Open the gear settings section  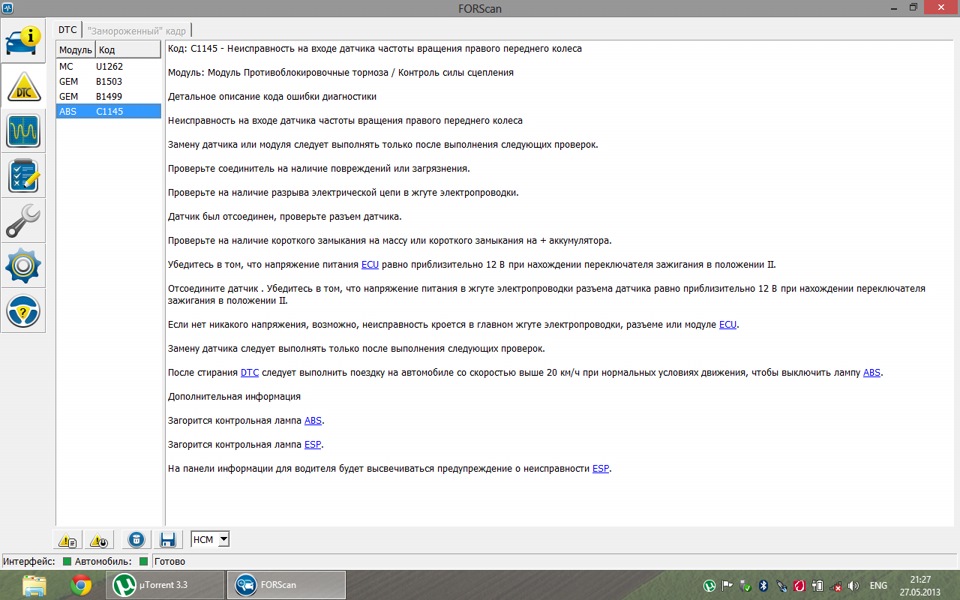point(23,266)
